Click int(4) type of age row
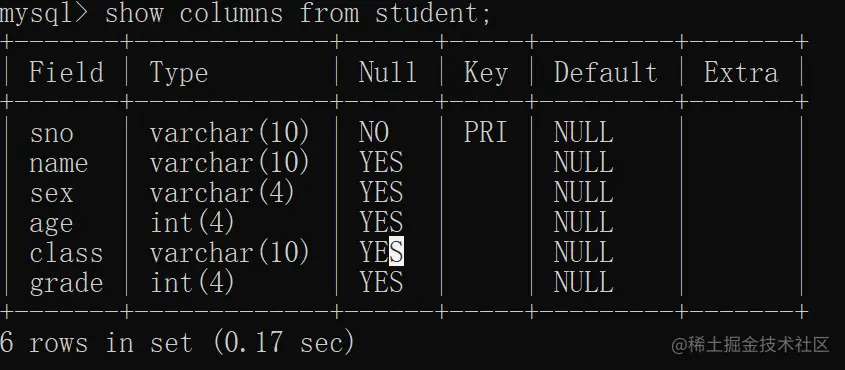 192,223
